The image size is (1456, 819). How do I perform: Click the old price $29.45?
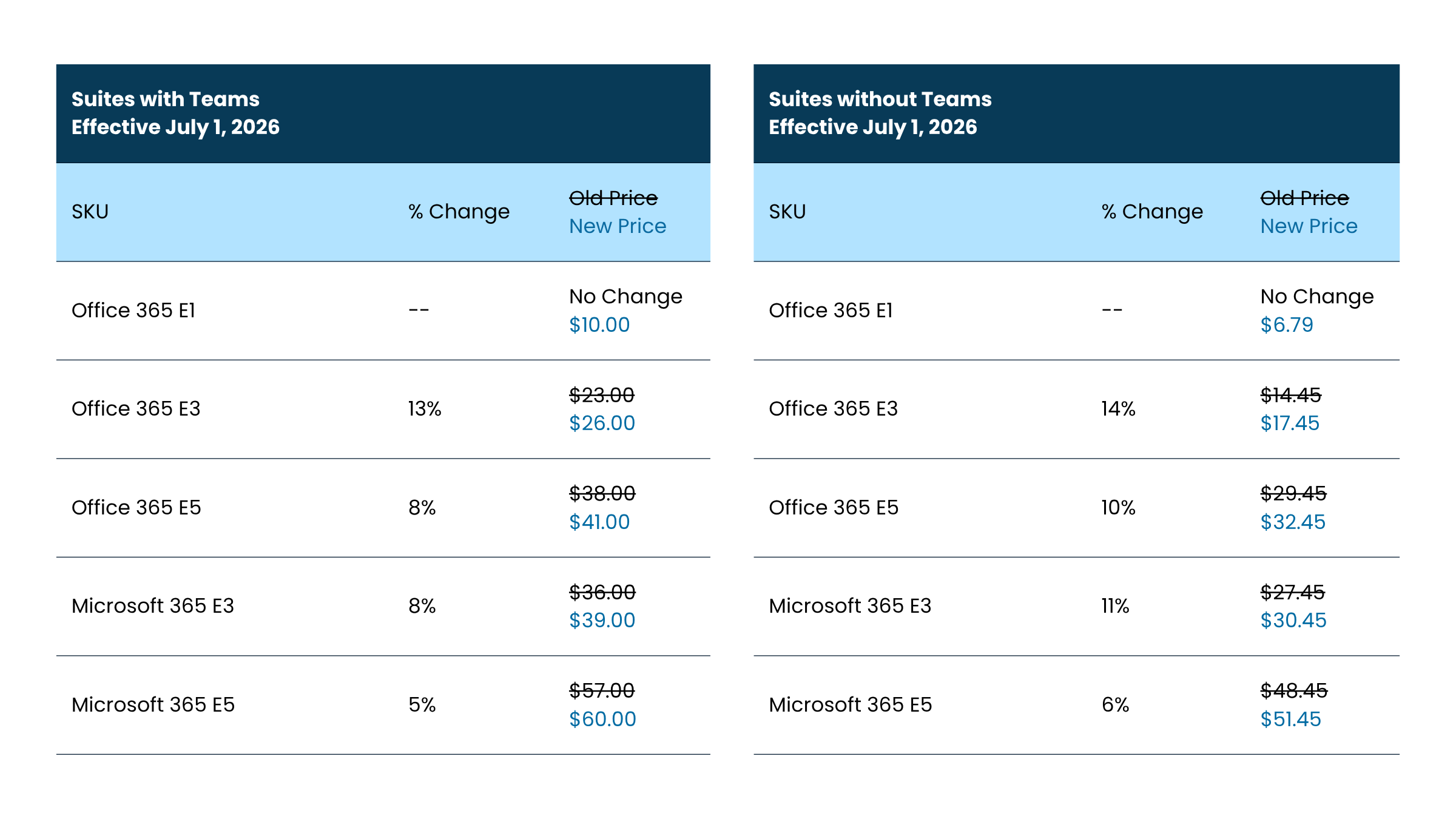coord(1293,493)
